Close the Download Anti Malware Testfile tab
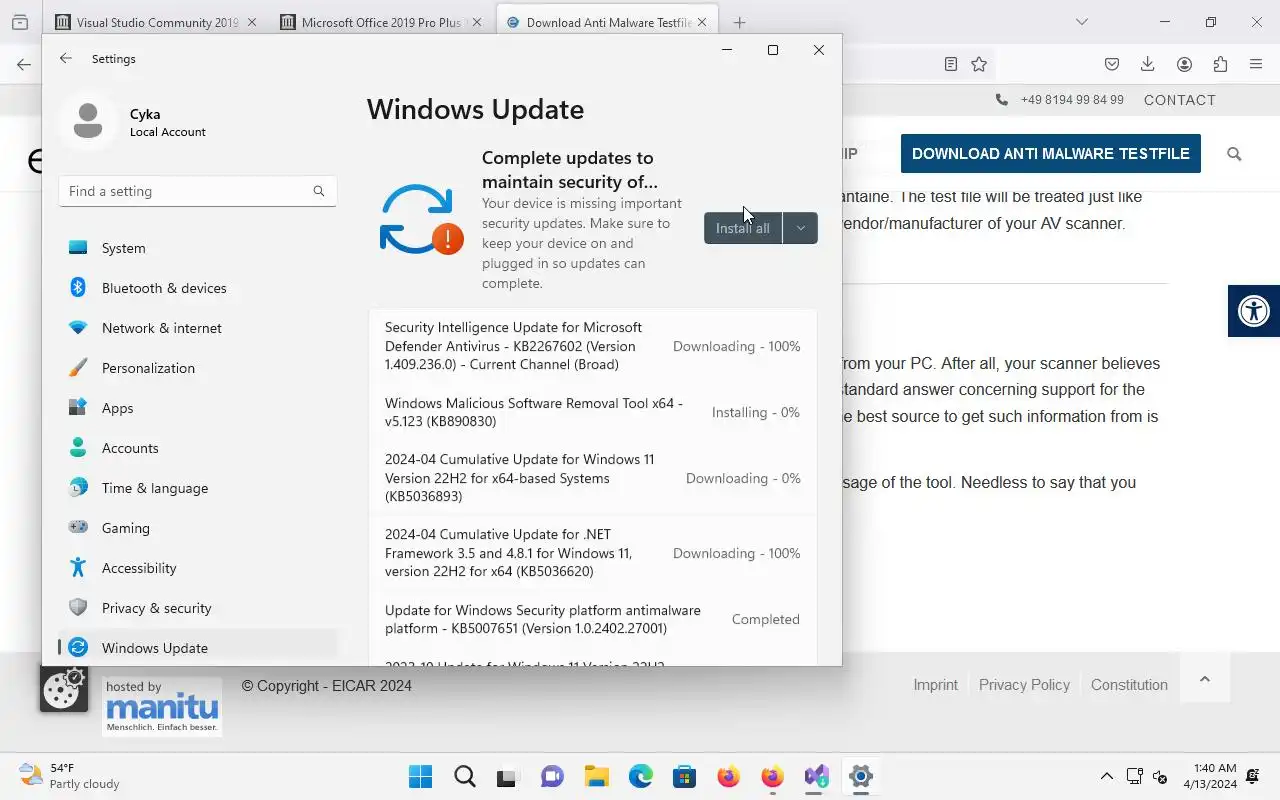The image size is (1280, 800). click(703, 22)
